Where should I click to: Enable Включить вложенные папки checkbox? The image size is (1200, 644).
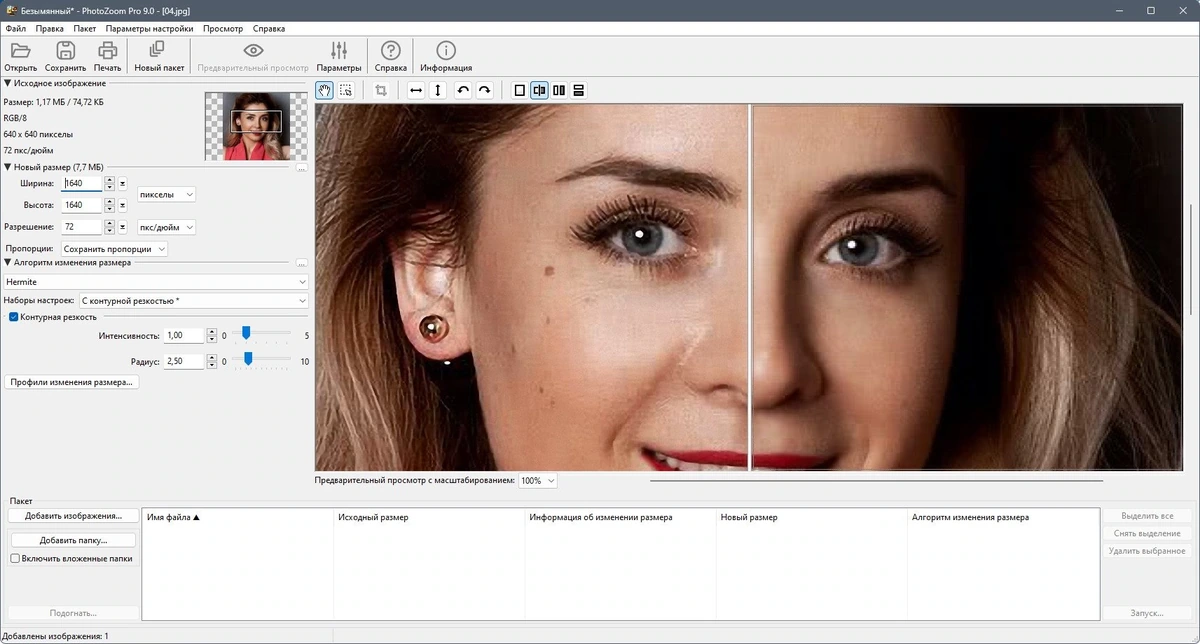click(x=15, y=559)
